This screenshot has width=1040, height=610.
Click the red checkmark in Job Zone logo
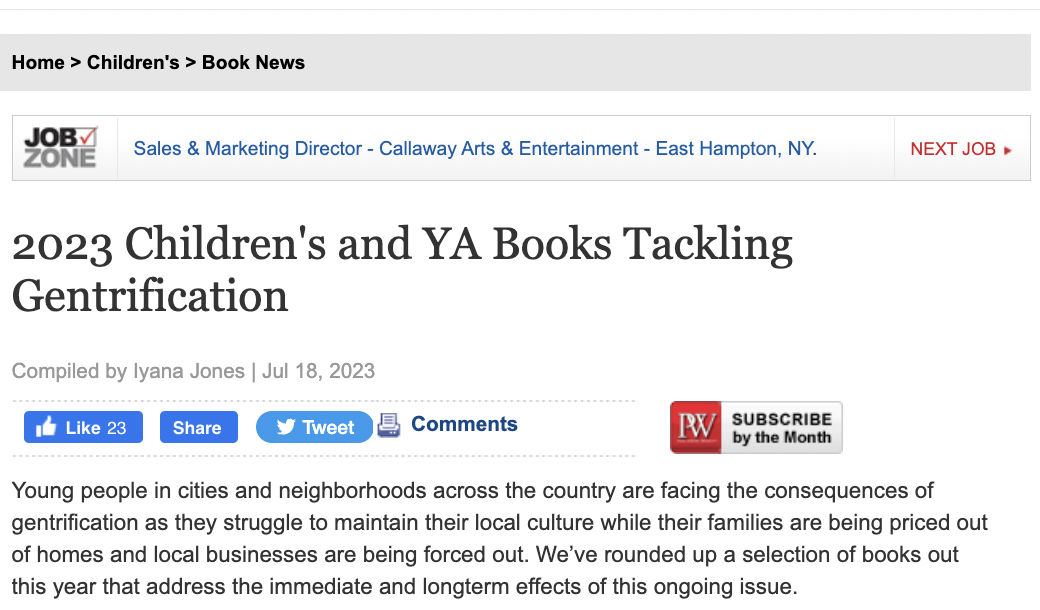point(88,137)
